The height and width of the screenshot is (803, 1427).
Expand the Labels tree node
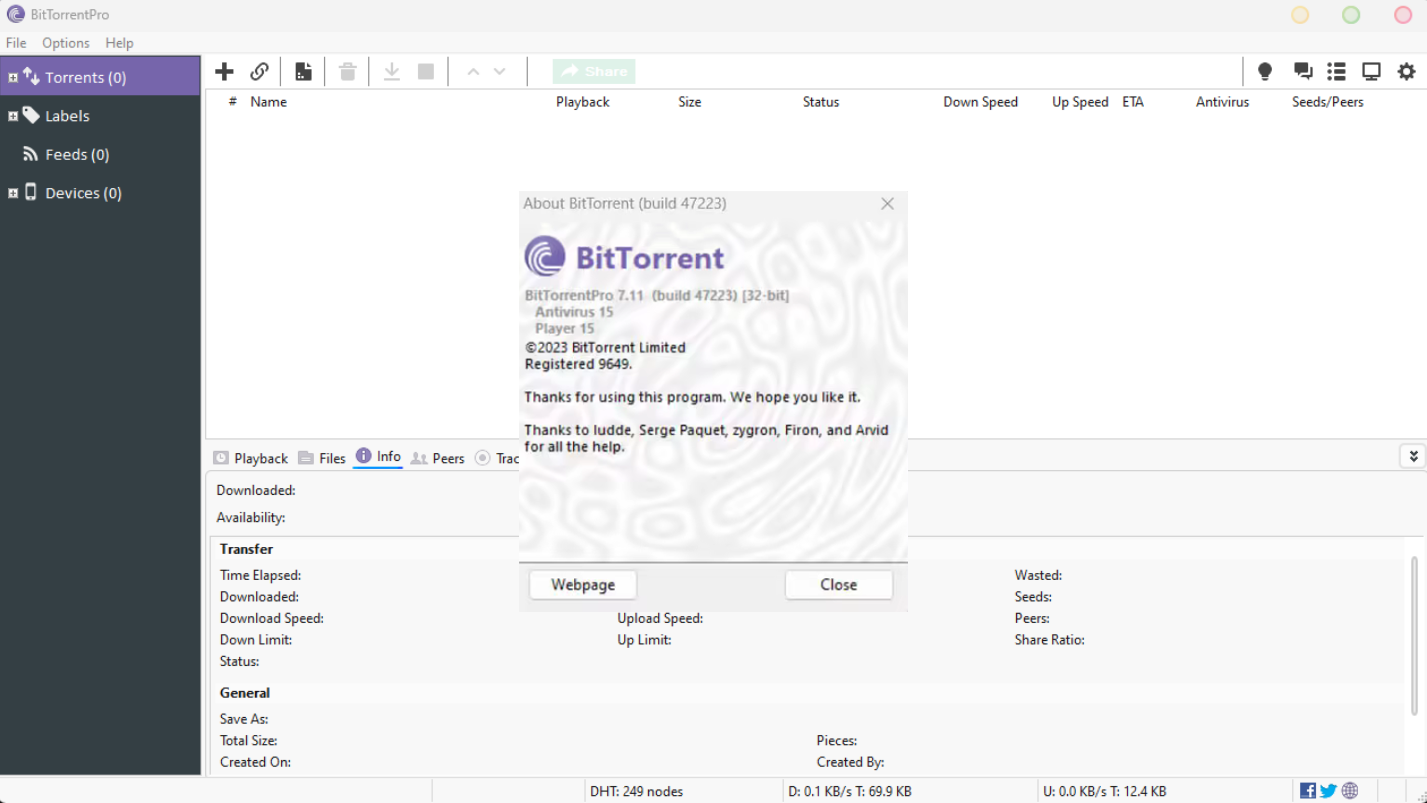click(13, 116)
